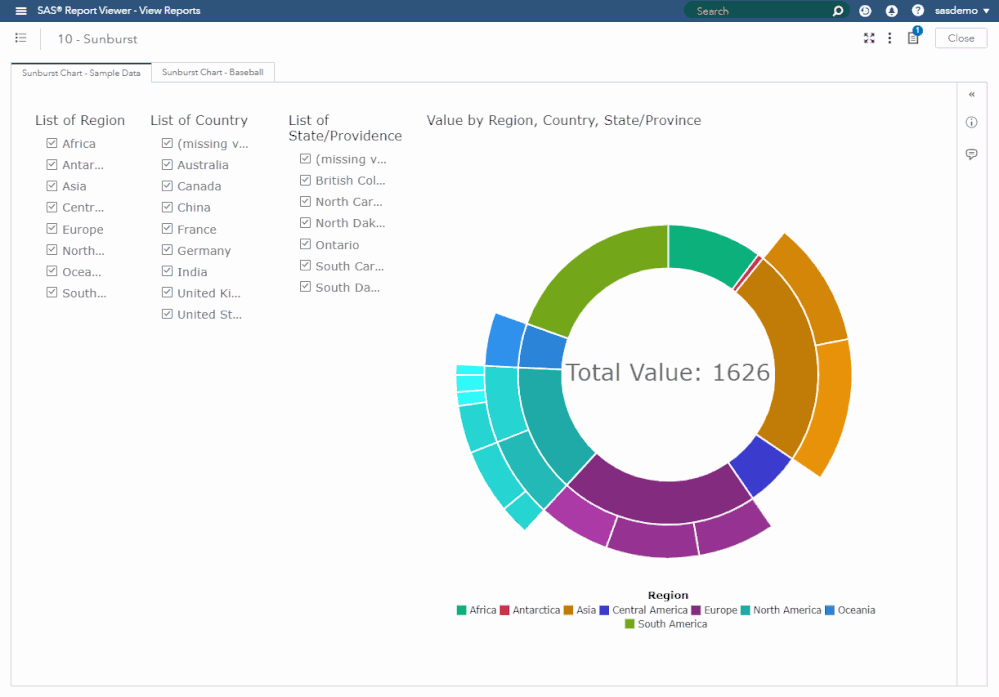Open the information icon in the right sidebar
Image resolution: width=999 pixels, height=697 pixels.
click(971, 123)
